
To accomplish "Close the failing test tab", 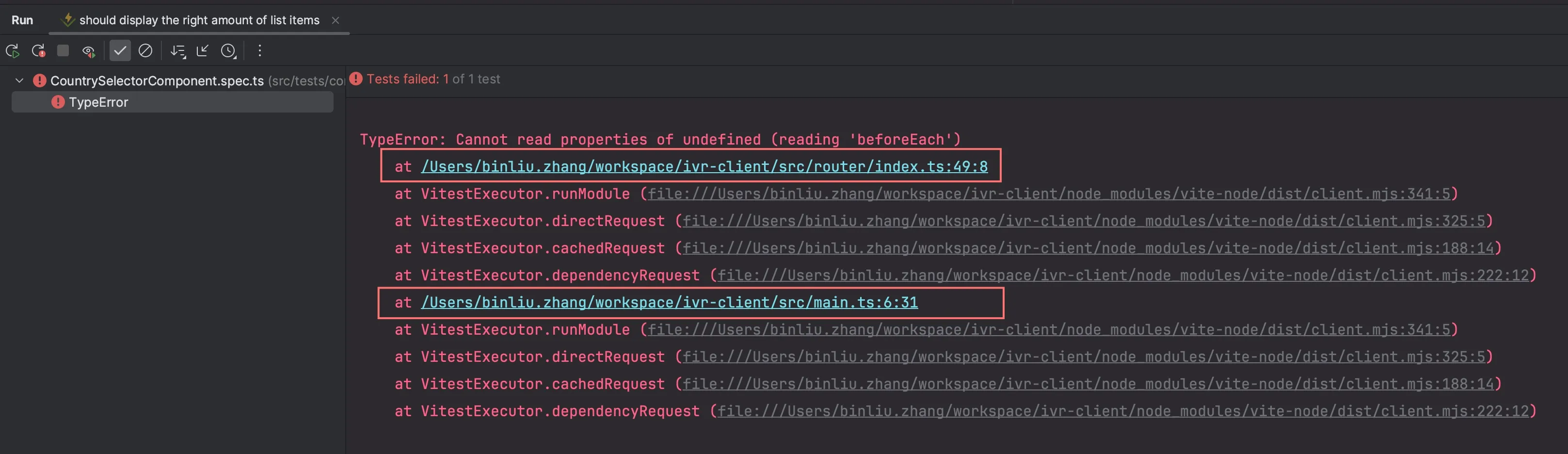I will (336, 20).
